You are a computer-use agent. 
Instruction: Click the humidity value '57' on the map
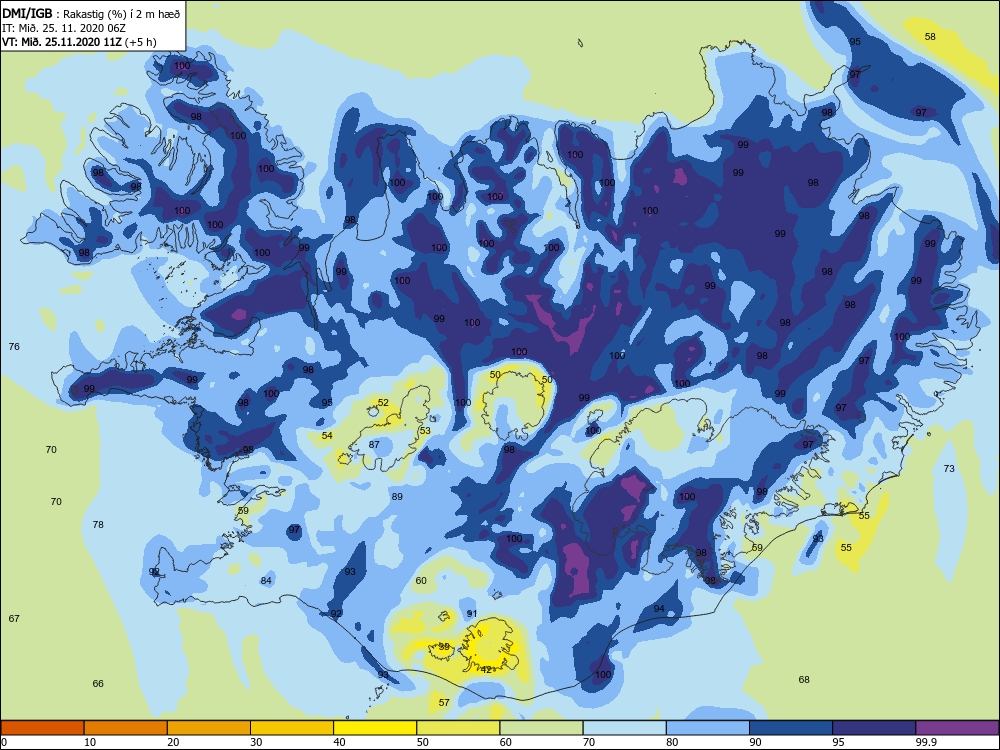(x=444, y=702)
